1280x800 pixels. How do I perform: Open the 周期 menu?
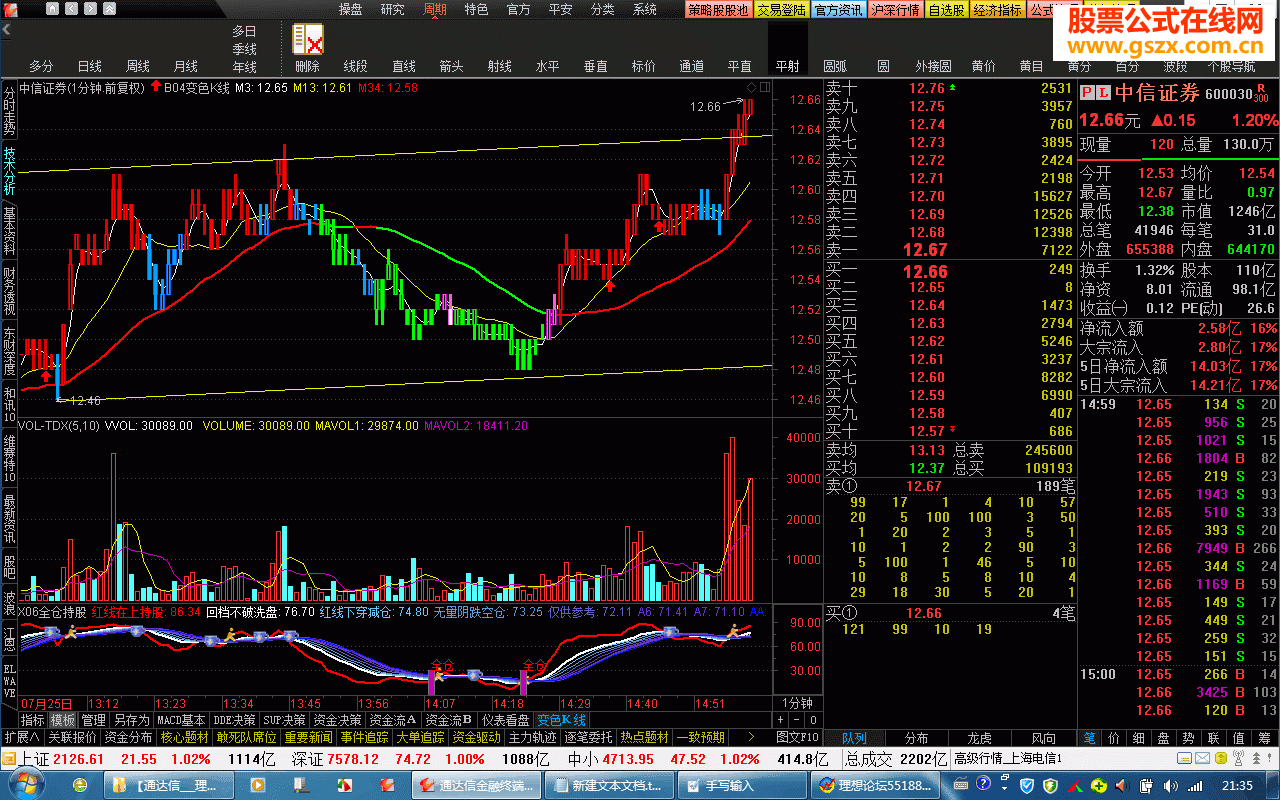(x=435, y=10)
